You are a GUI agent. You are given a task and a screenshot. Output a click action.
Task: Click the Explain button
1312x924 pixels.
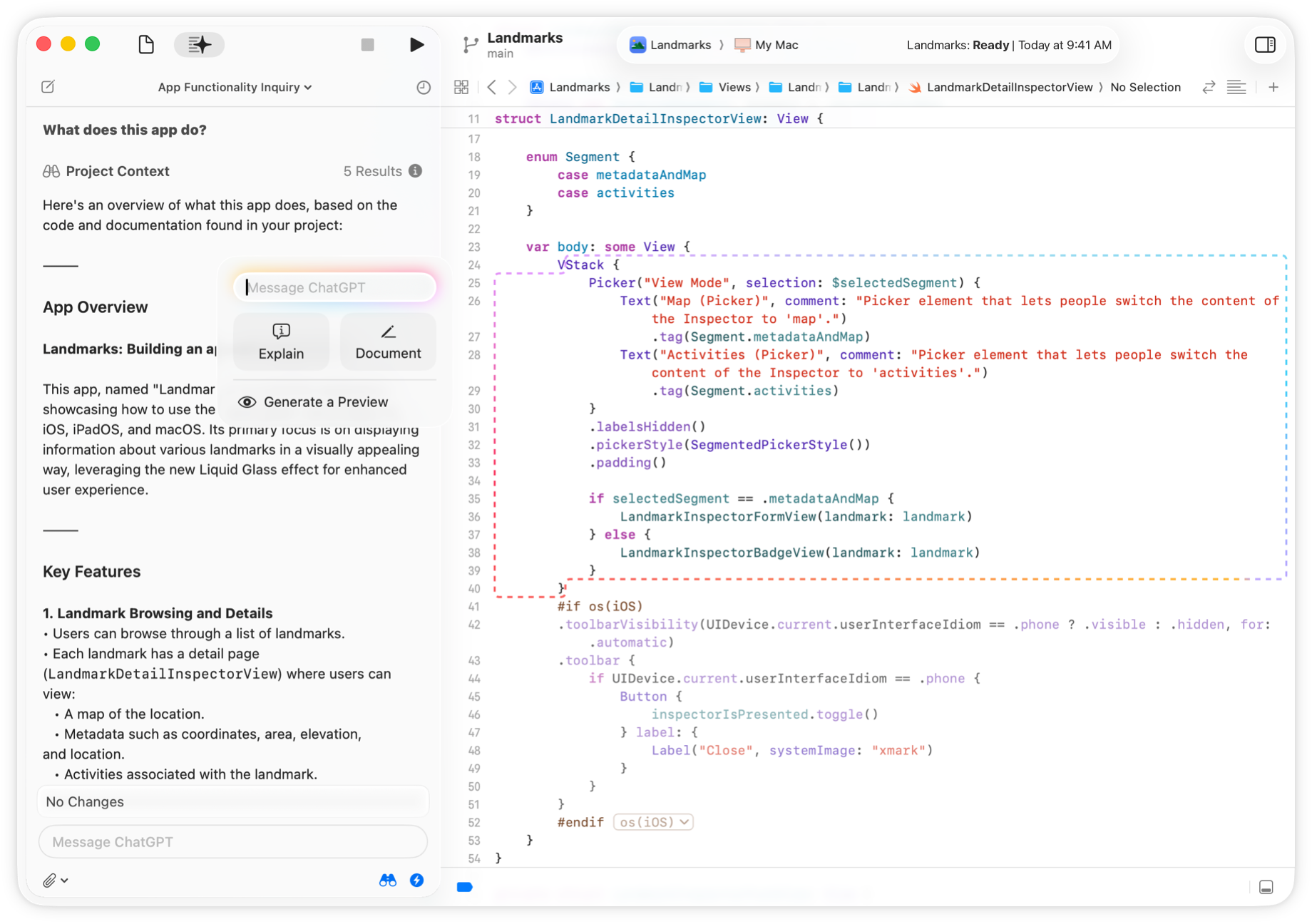click(x=281, y=341)
